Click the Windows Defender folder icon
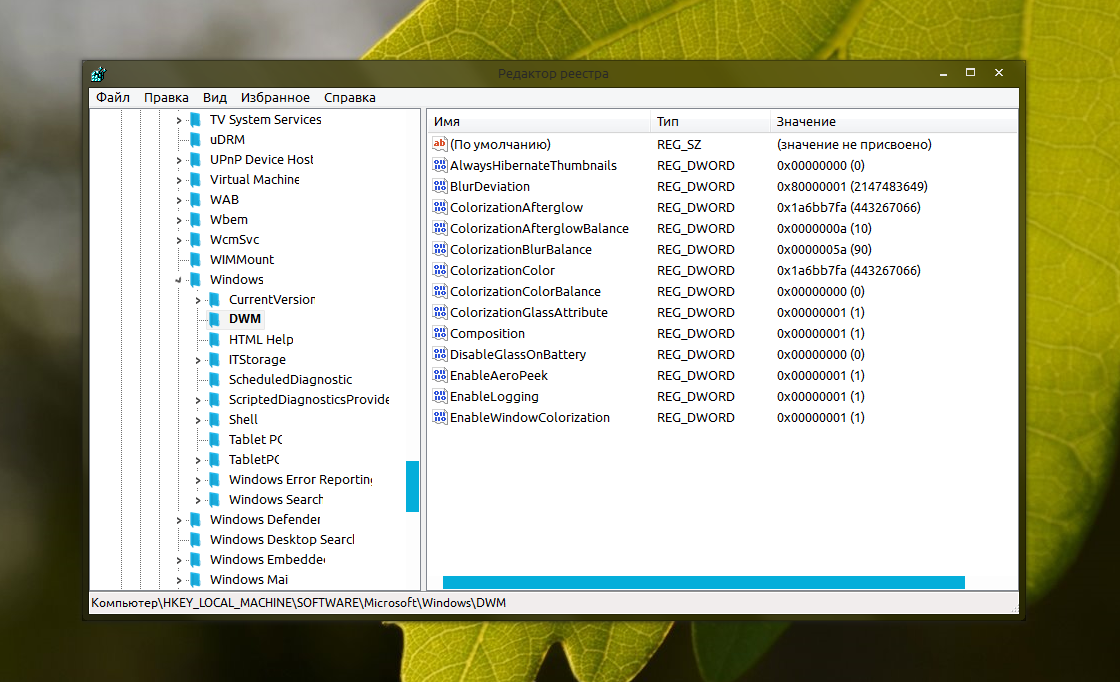 tap(195, 519)
